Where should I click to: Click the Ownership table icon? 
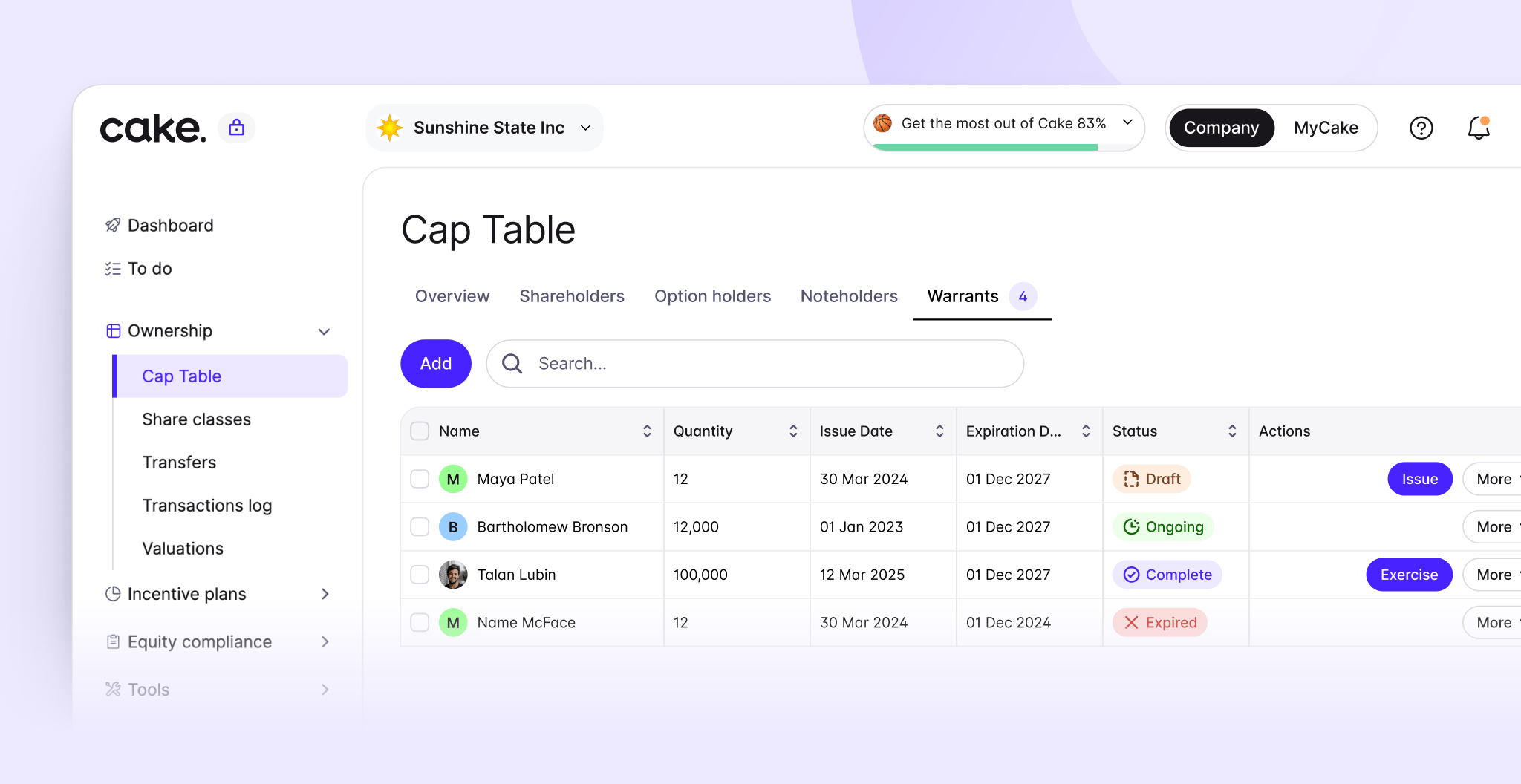coord(113,330)
